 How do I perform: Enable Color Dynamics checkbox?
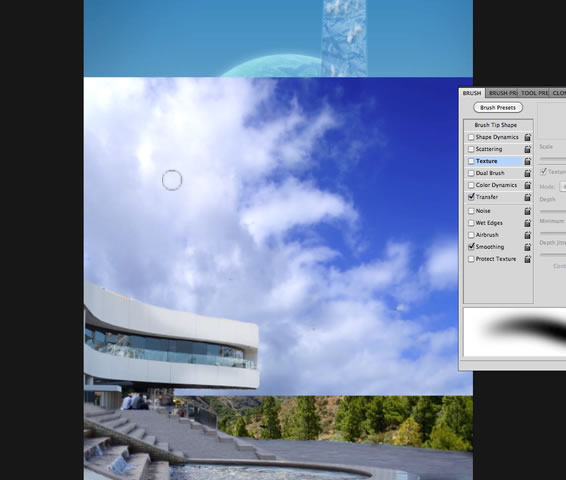pos(471,185)
